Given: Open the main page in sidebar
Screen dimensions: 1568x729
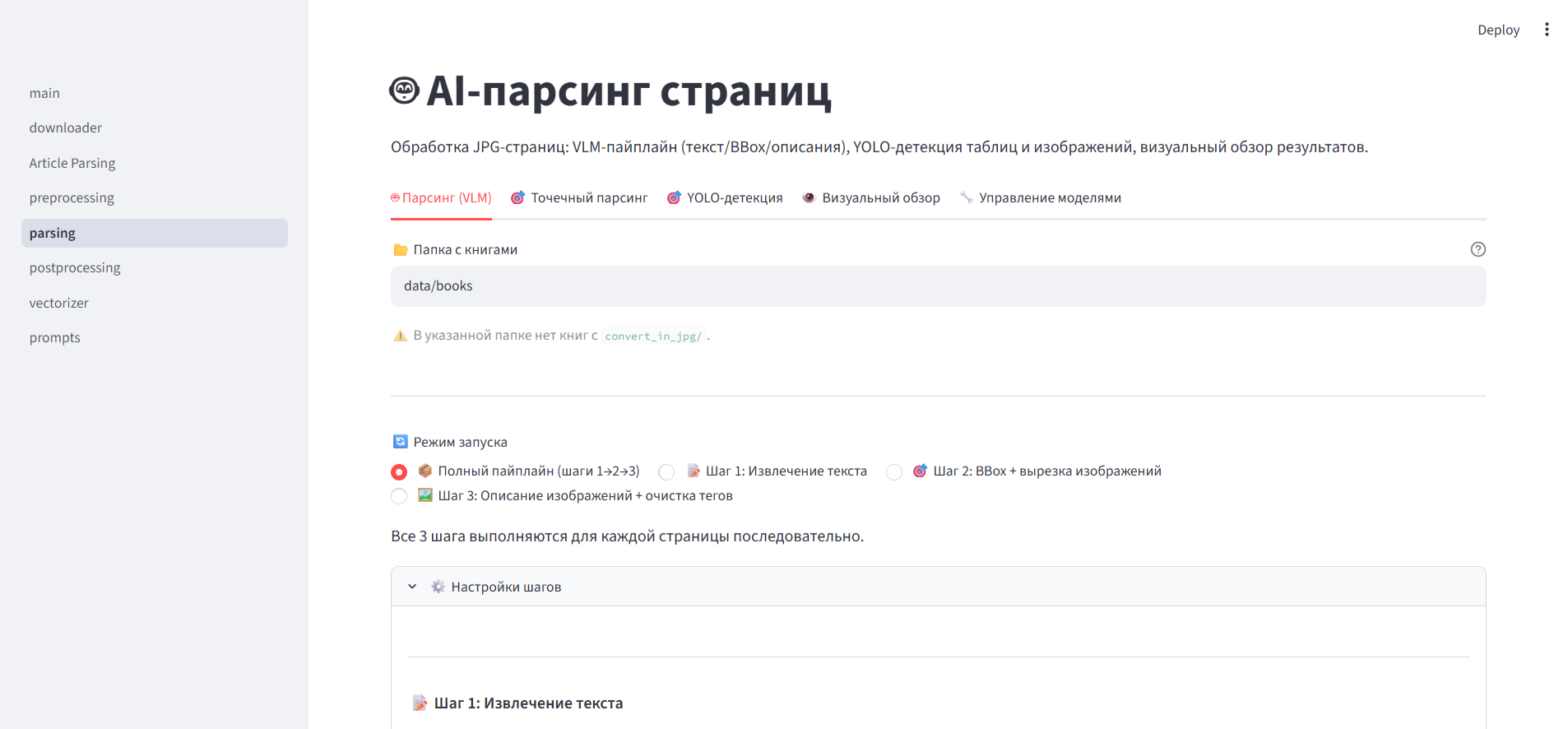Looking at the screenshot, I should [155, 93].
